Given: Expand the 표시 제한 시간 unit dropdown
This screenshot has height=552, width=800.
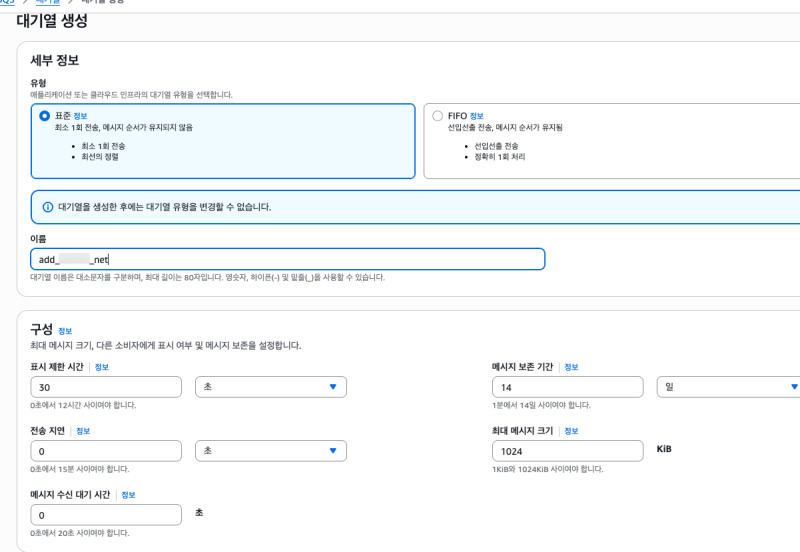Looking at the screenshot, I should (271, 387).
